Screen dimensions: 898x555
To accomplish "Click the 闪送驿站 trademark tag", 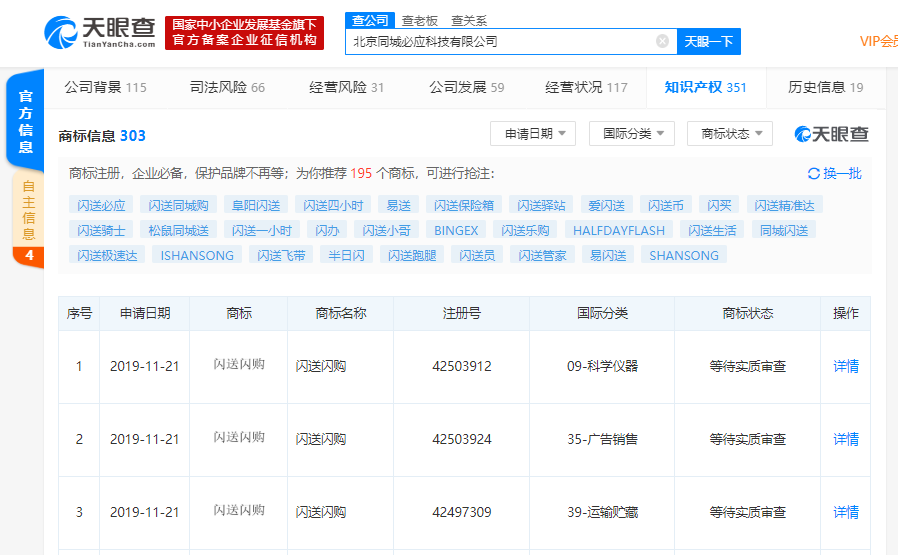I will click(541, 205).
